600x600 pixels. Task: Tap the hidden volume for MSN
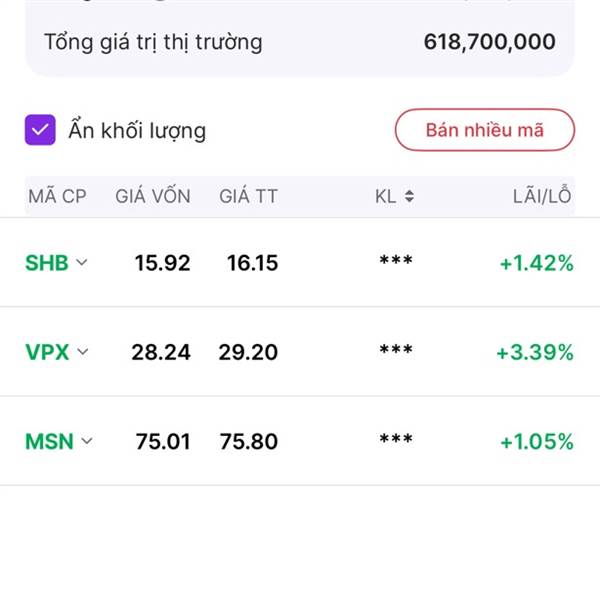point(396,441)
